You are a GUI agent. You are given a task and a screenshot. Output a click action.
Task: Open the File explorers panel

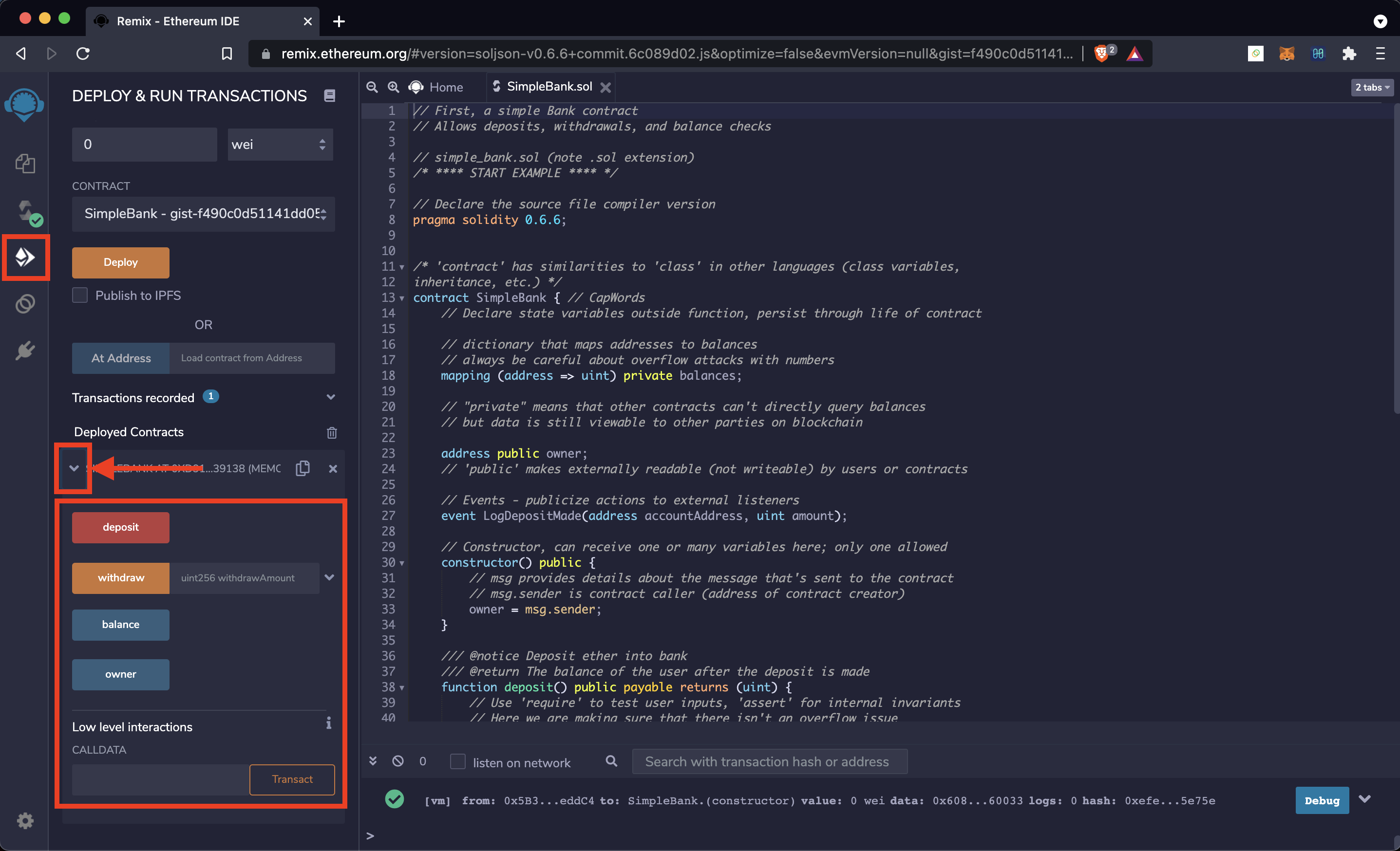[25, 164]
